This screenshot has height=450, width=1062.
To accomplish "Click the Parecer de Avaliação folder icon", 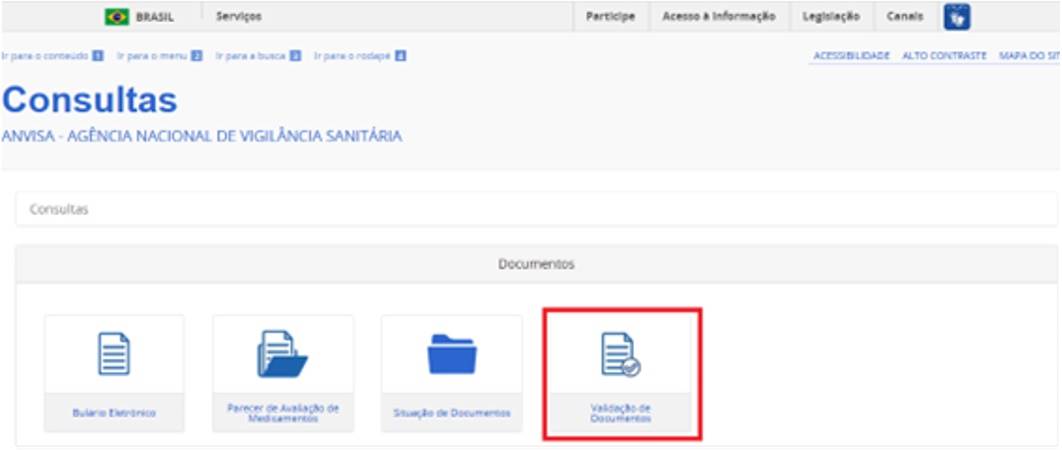I will pos(282,355).
